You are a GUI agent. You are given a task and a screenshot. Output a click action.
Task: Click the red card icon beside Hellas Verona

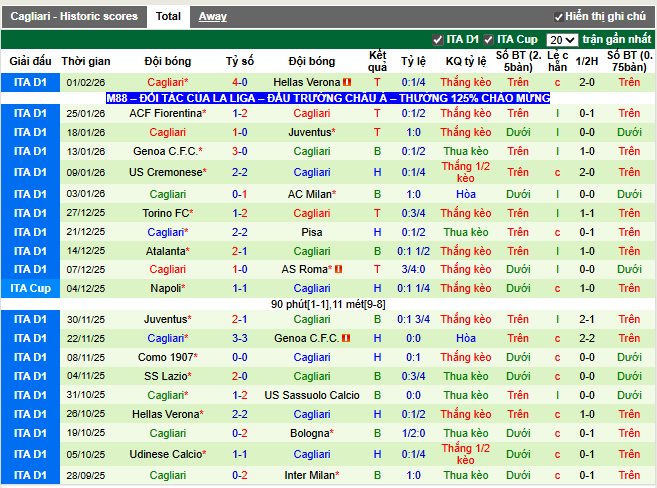[x=347, y=82]
